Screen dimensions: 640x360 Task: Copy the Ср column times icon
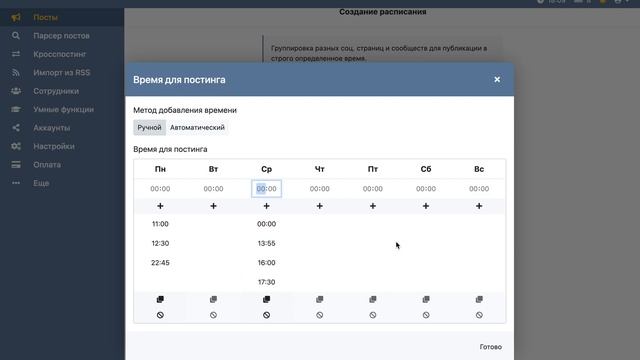click(x=266, y=299)
